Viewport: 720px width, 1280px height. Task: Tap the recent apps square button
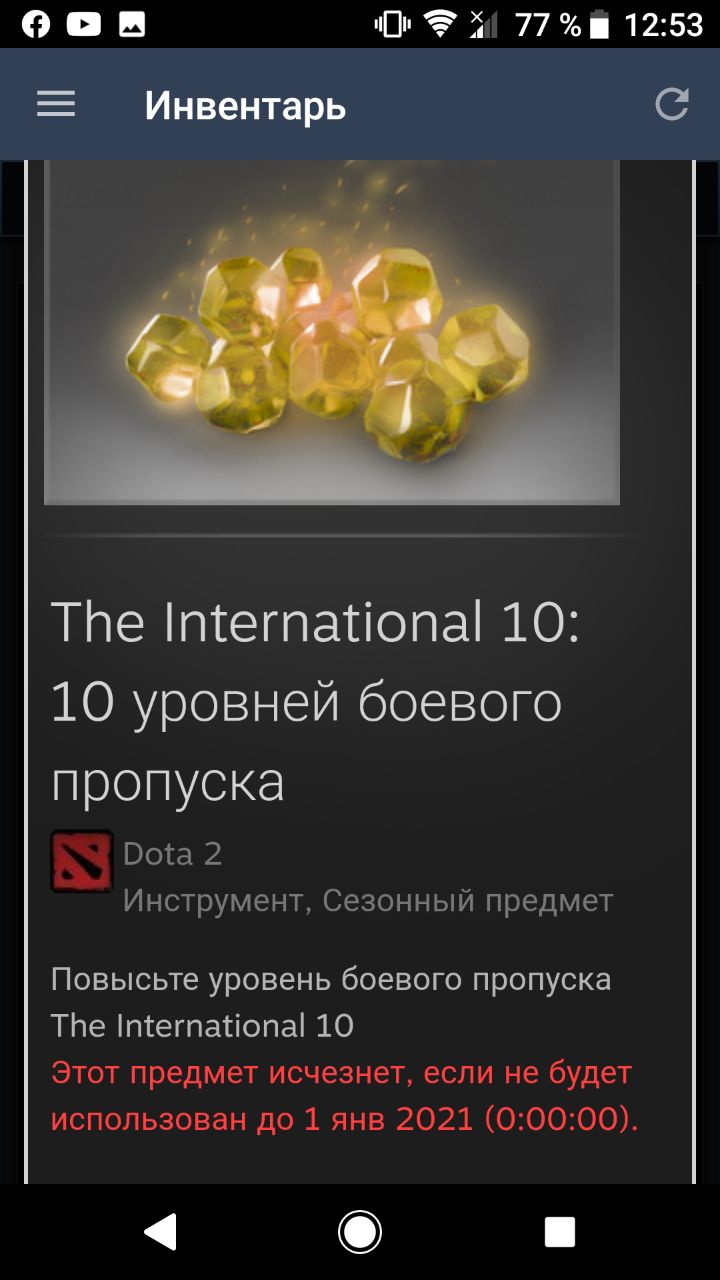[x=559, y=1232]
